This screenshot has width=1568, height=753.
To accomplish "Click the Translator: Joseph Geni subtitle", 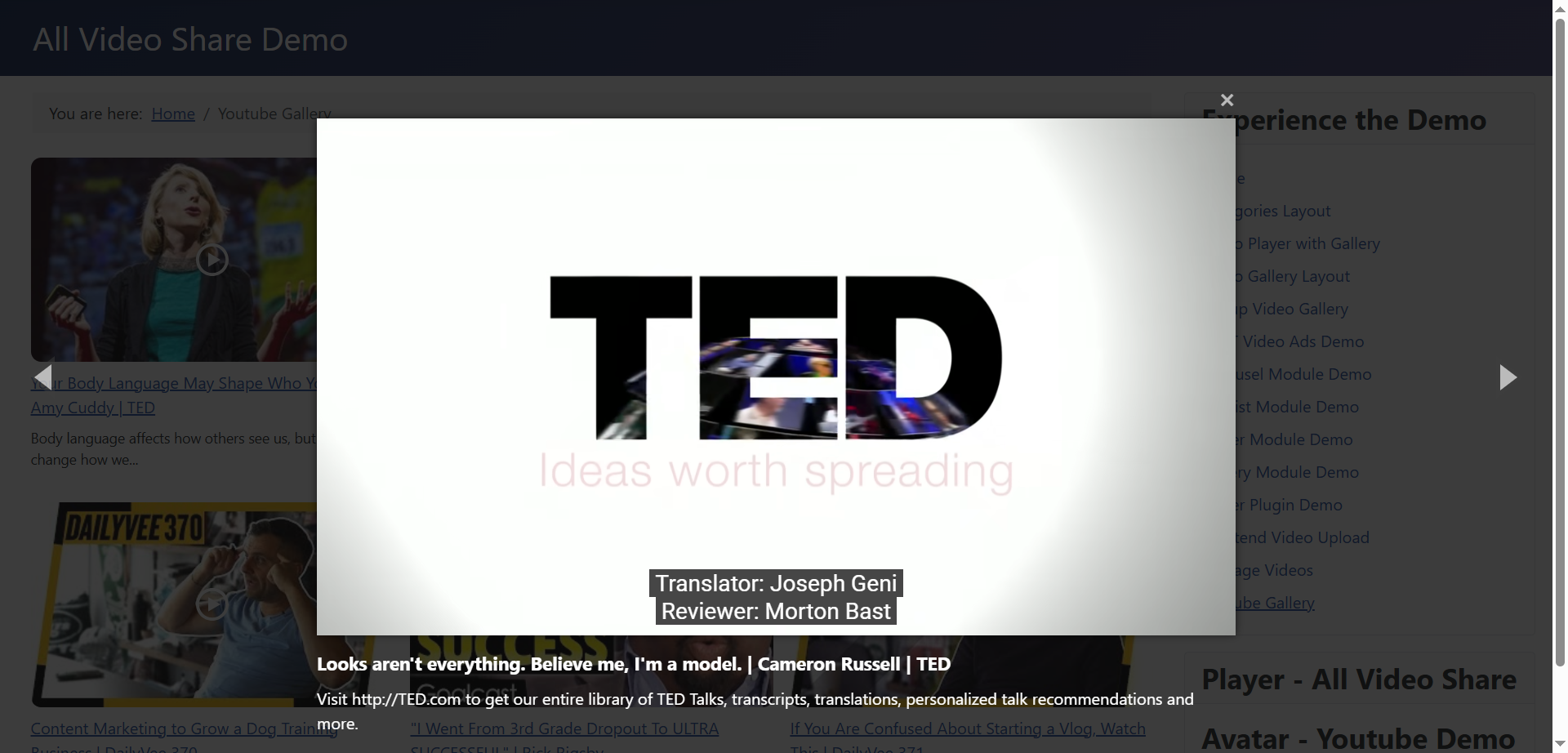I will pyautogui.click(x=776, y=583).
